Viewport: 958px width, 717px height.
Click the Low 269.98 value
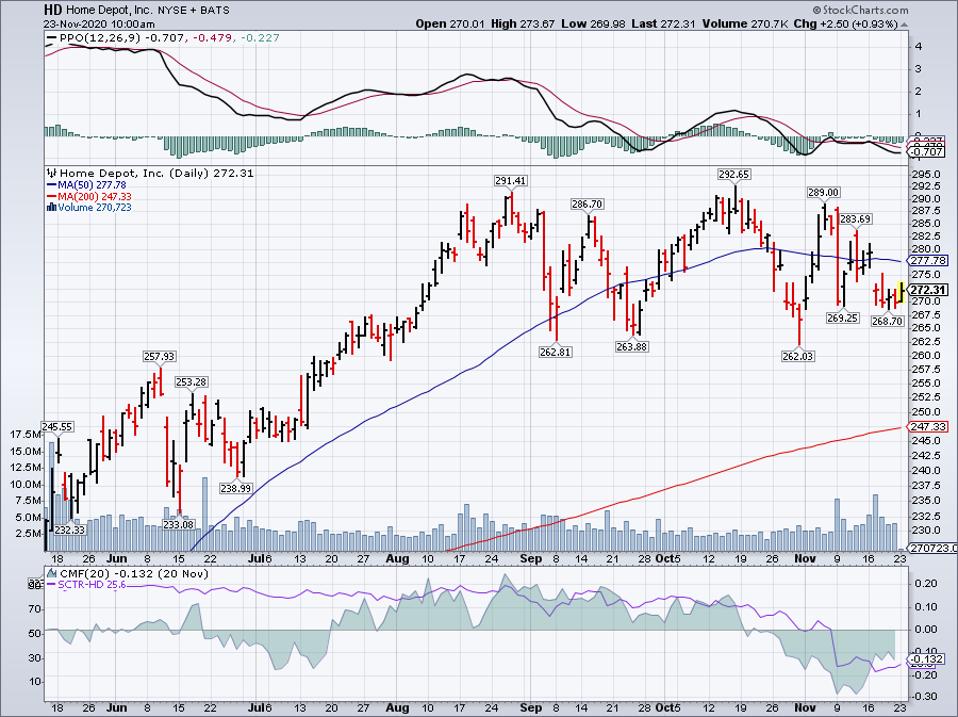click(593, 24)
